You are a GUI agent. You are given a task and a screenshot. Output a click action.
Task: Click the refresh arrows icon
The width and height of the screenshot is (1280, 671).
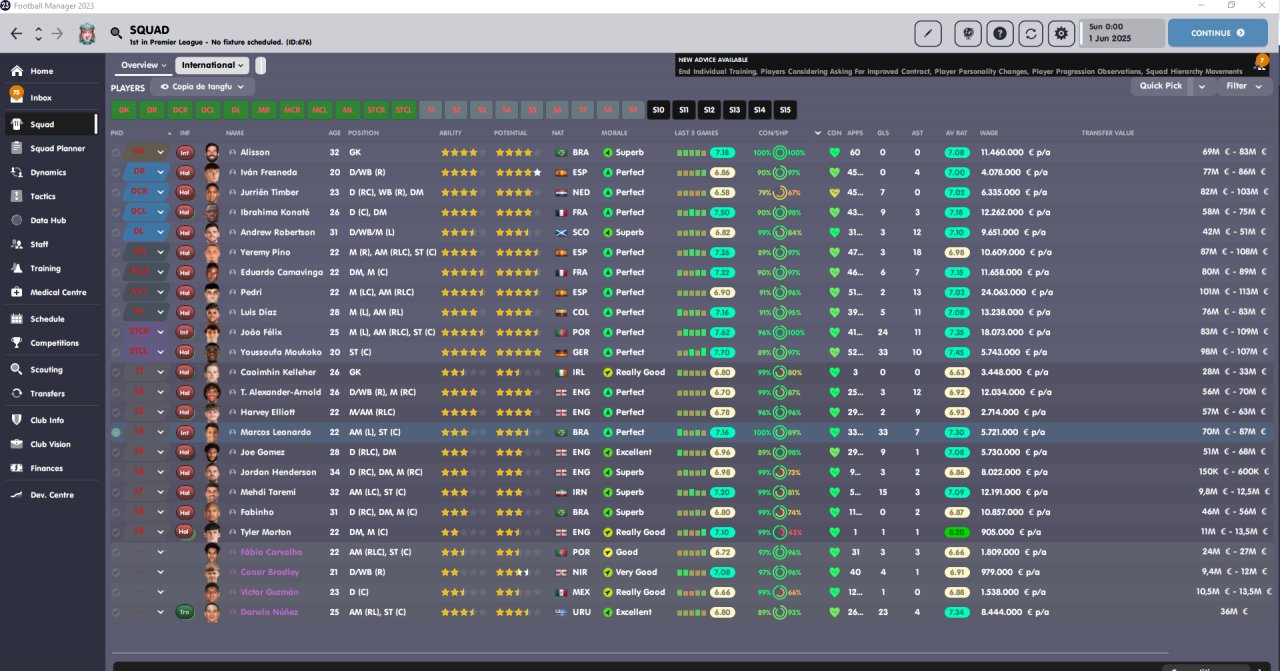pos(1030,33)
